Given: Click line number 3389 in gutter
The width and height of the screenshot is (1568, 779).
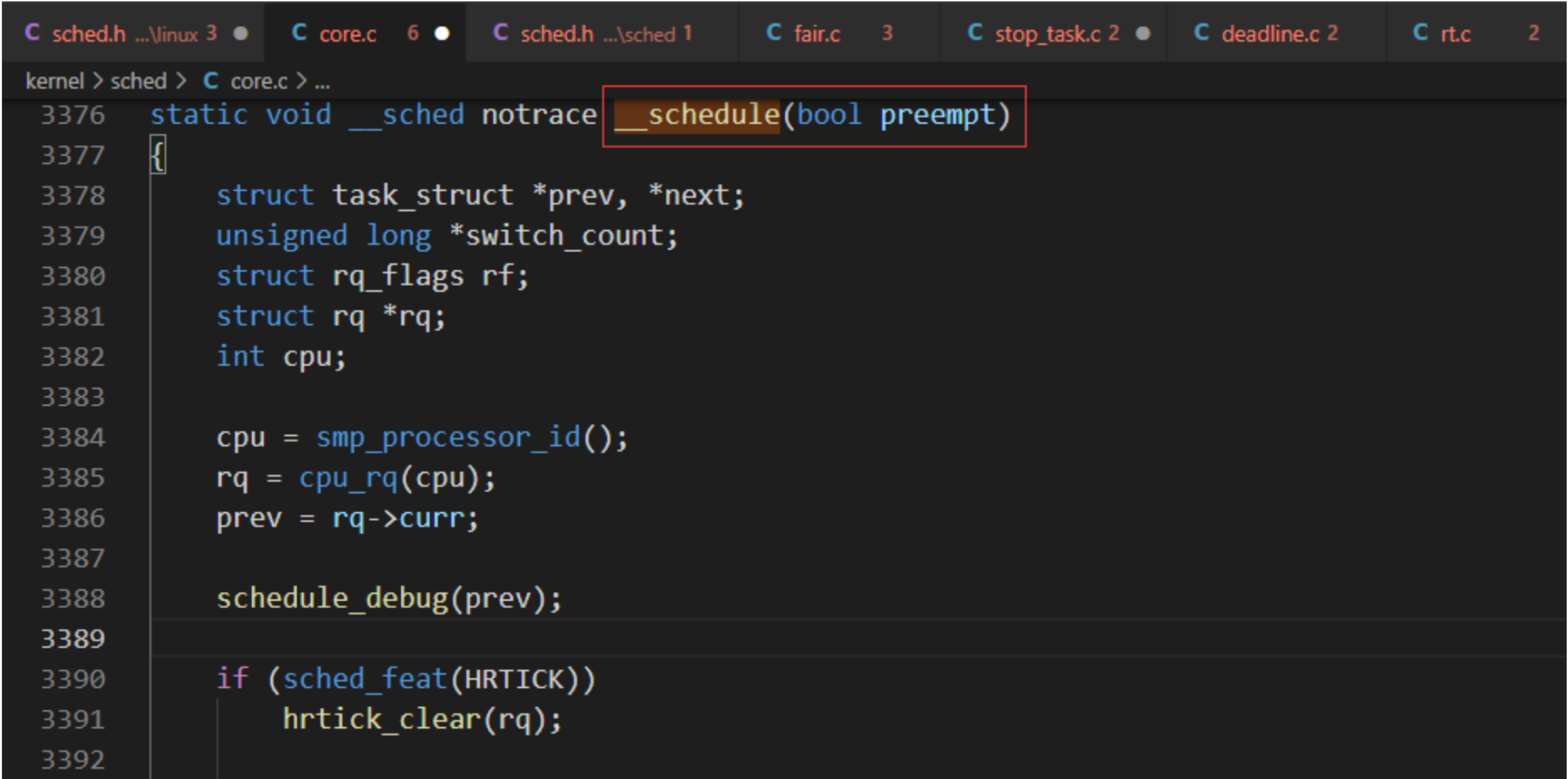Looking at the screenshot, I should tap(73, 639).
